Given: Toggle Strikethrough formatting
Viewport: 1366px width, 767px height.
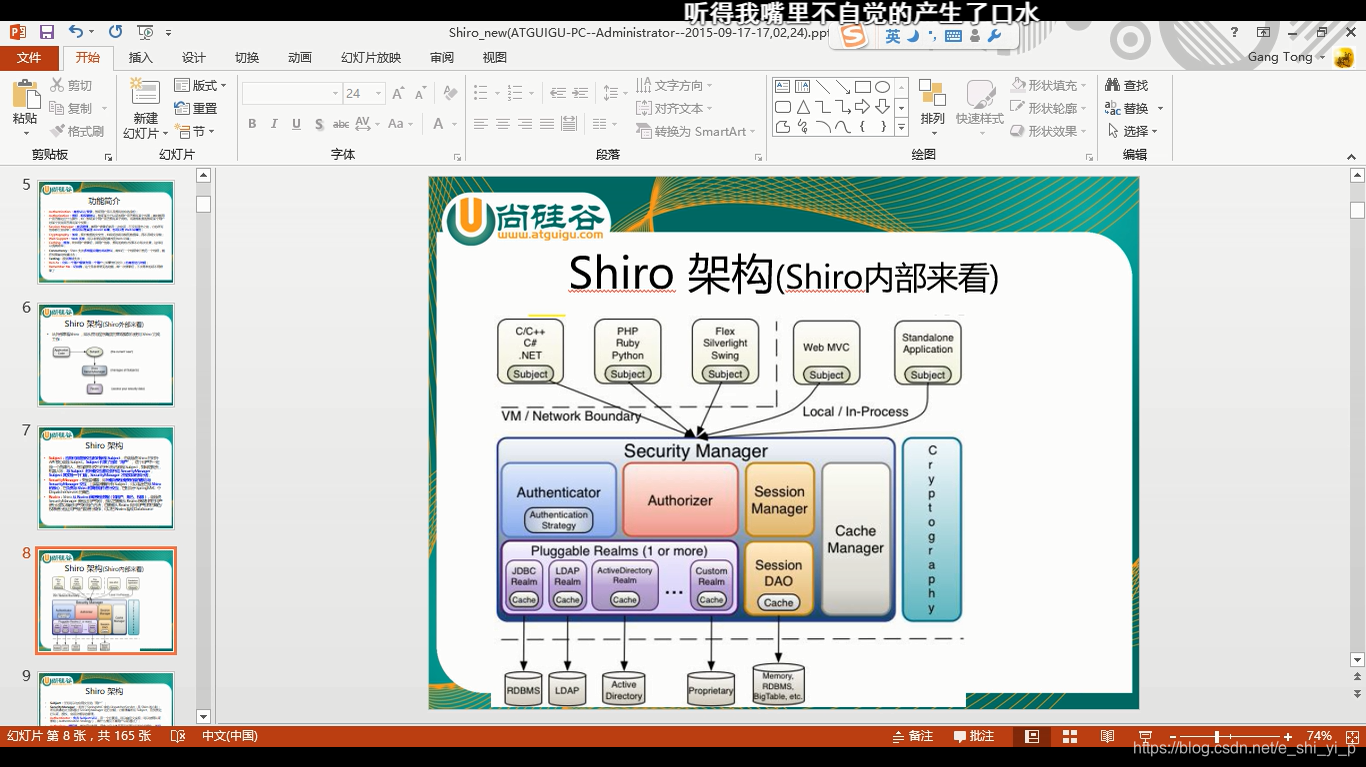Looking at the screenshot, I should point(341,124).
